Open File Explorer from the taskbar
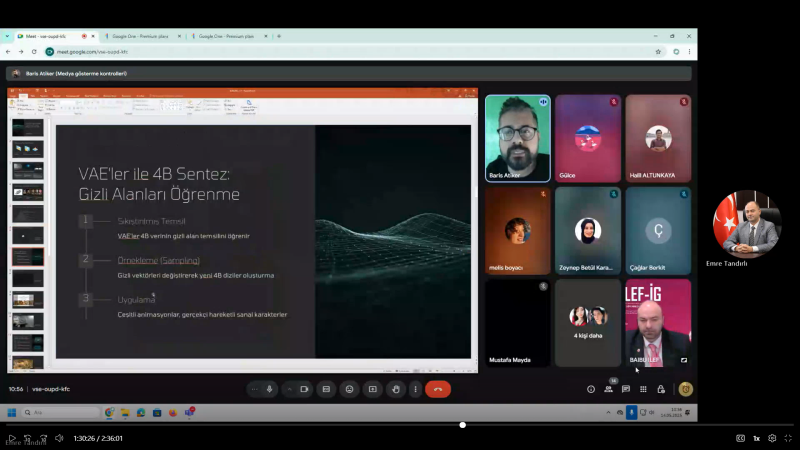This screenshot has width=800, height=450. click(125, 412)
